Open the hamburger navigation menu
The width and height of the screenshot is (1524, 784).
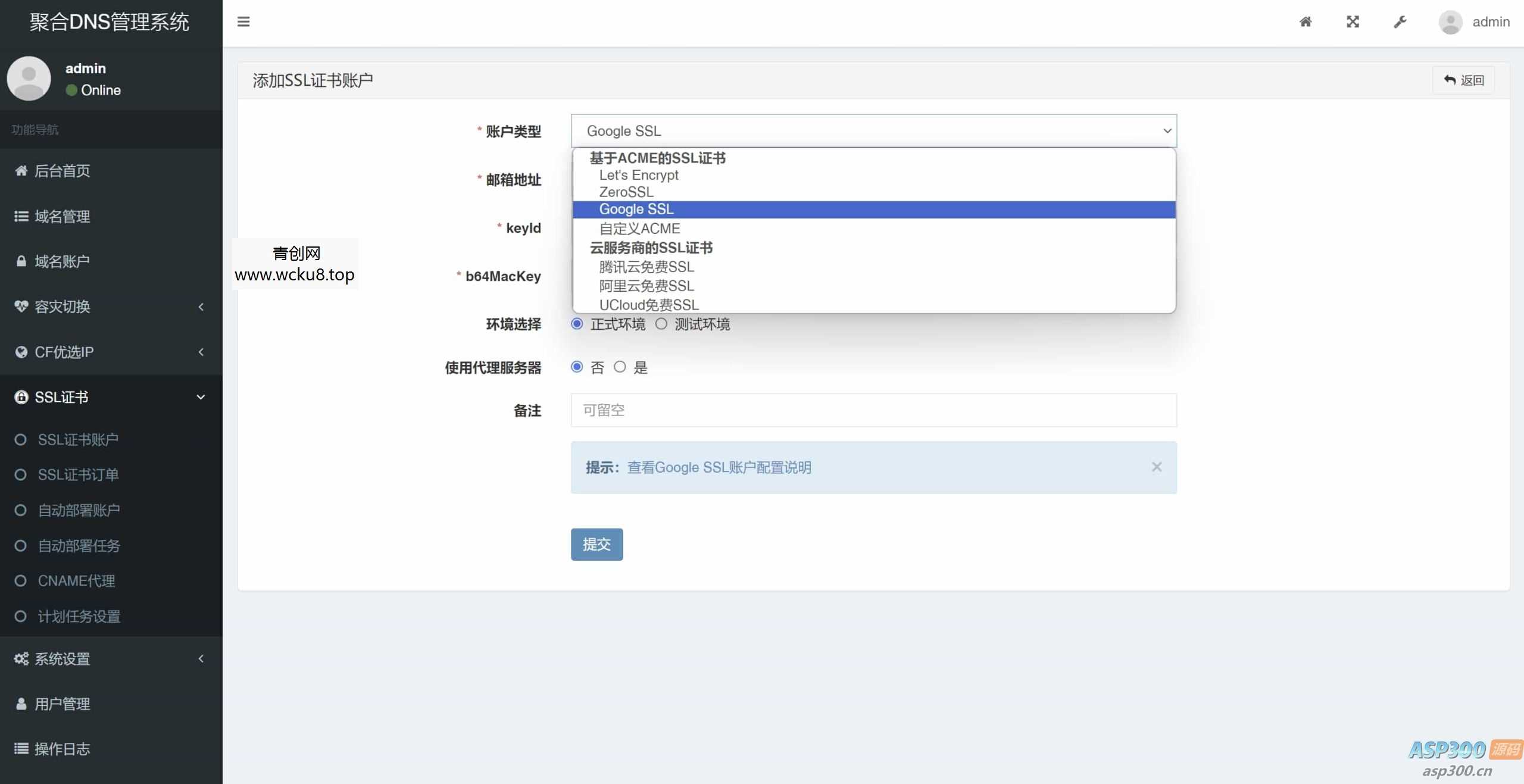coord(244,21)
